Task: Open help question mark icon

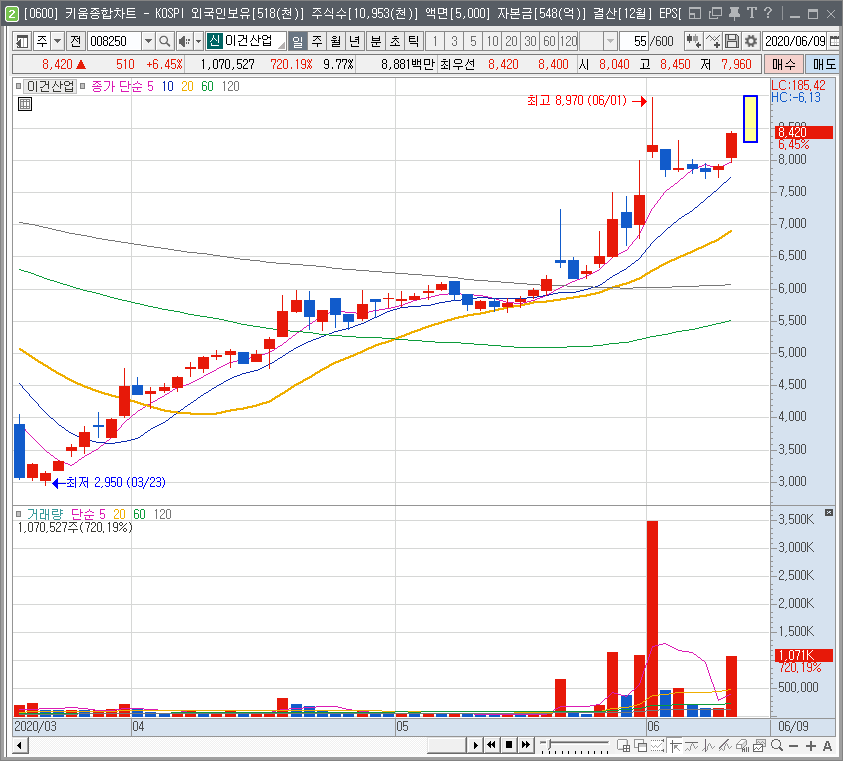Action: pos(768,13)
